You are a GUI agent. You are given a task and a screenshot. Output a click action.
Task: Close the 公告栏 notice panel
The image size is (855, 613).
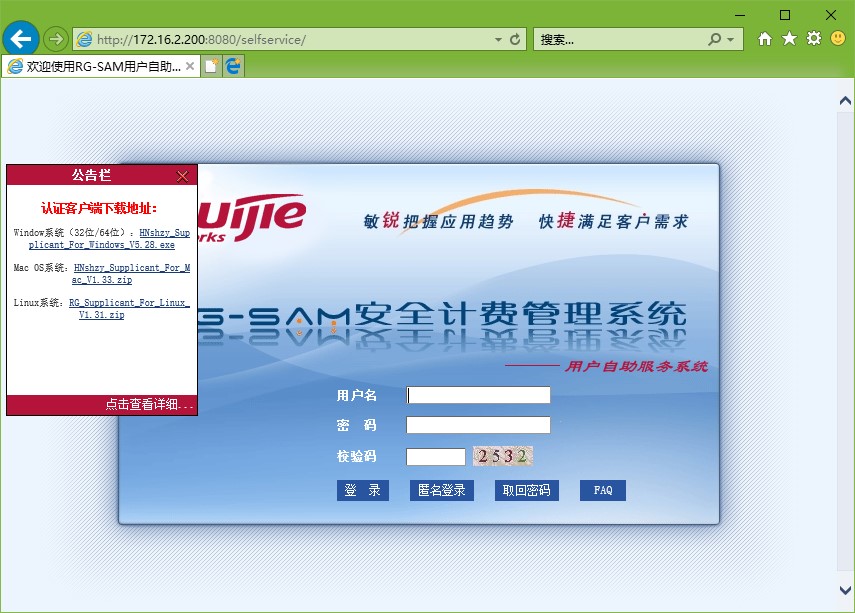pyautogui.click(x=183, y=176)
